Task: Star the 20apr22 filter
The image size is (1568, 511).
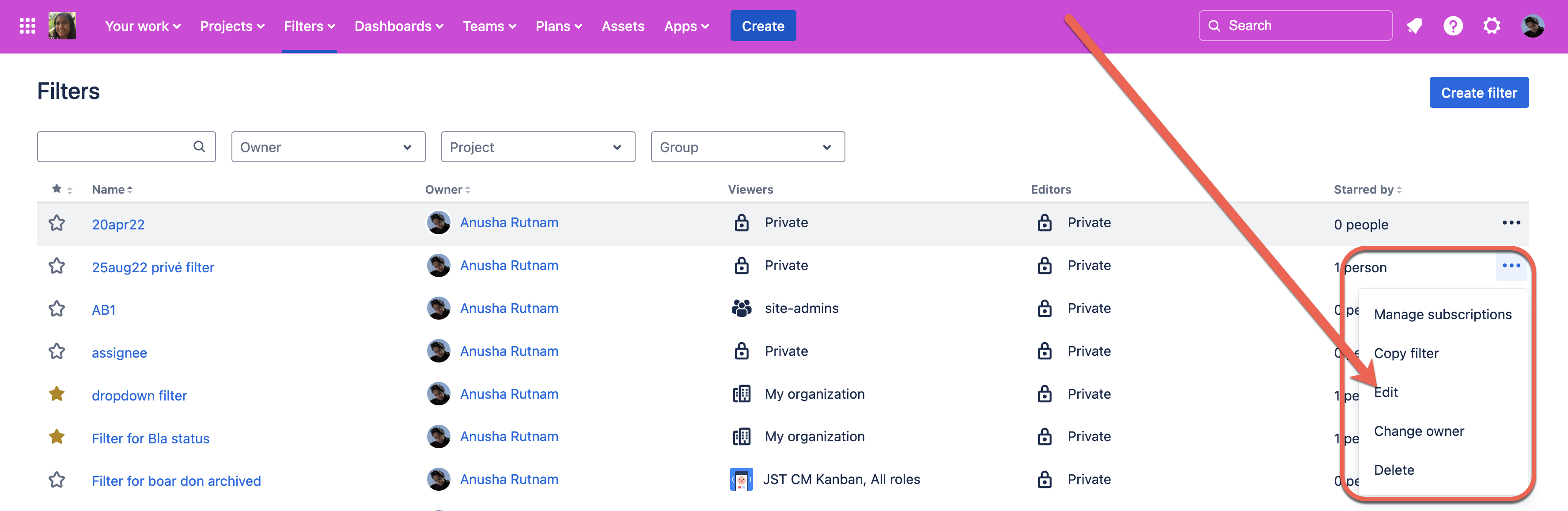Action: pyautogui.click(x=57, y=224)
